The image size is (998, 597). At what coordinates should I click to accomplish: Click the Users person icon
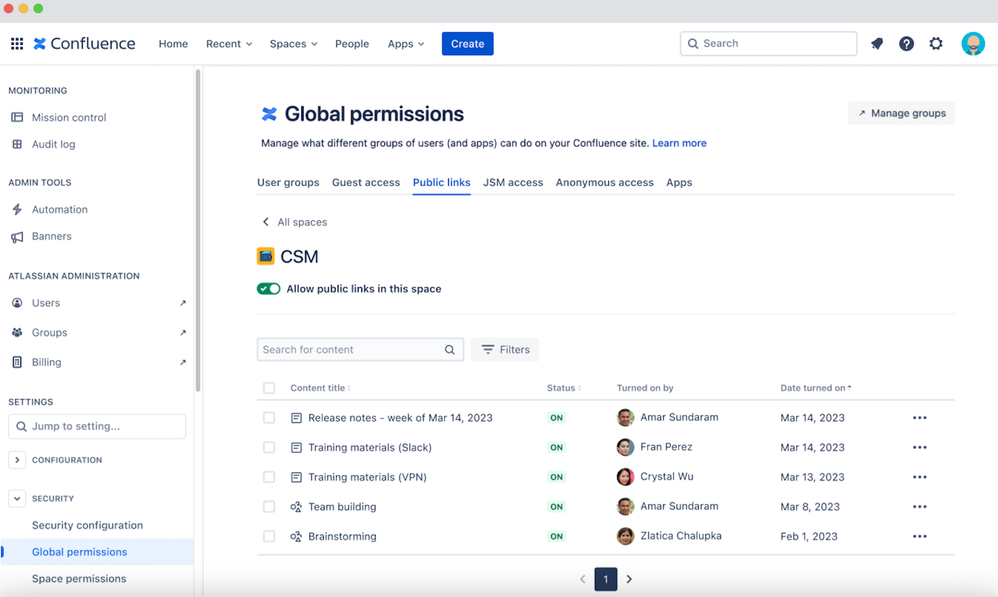[17, 303]
